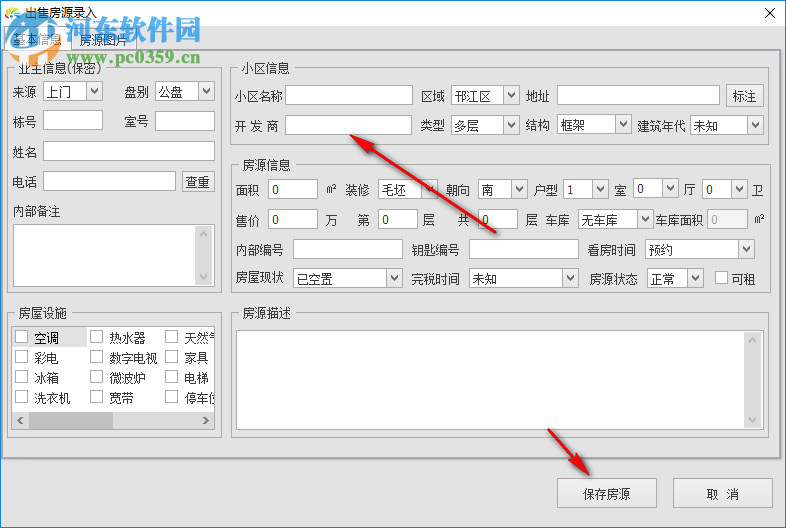Open the 厅 count dropdown

[656, 189]
